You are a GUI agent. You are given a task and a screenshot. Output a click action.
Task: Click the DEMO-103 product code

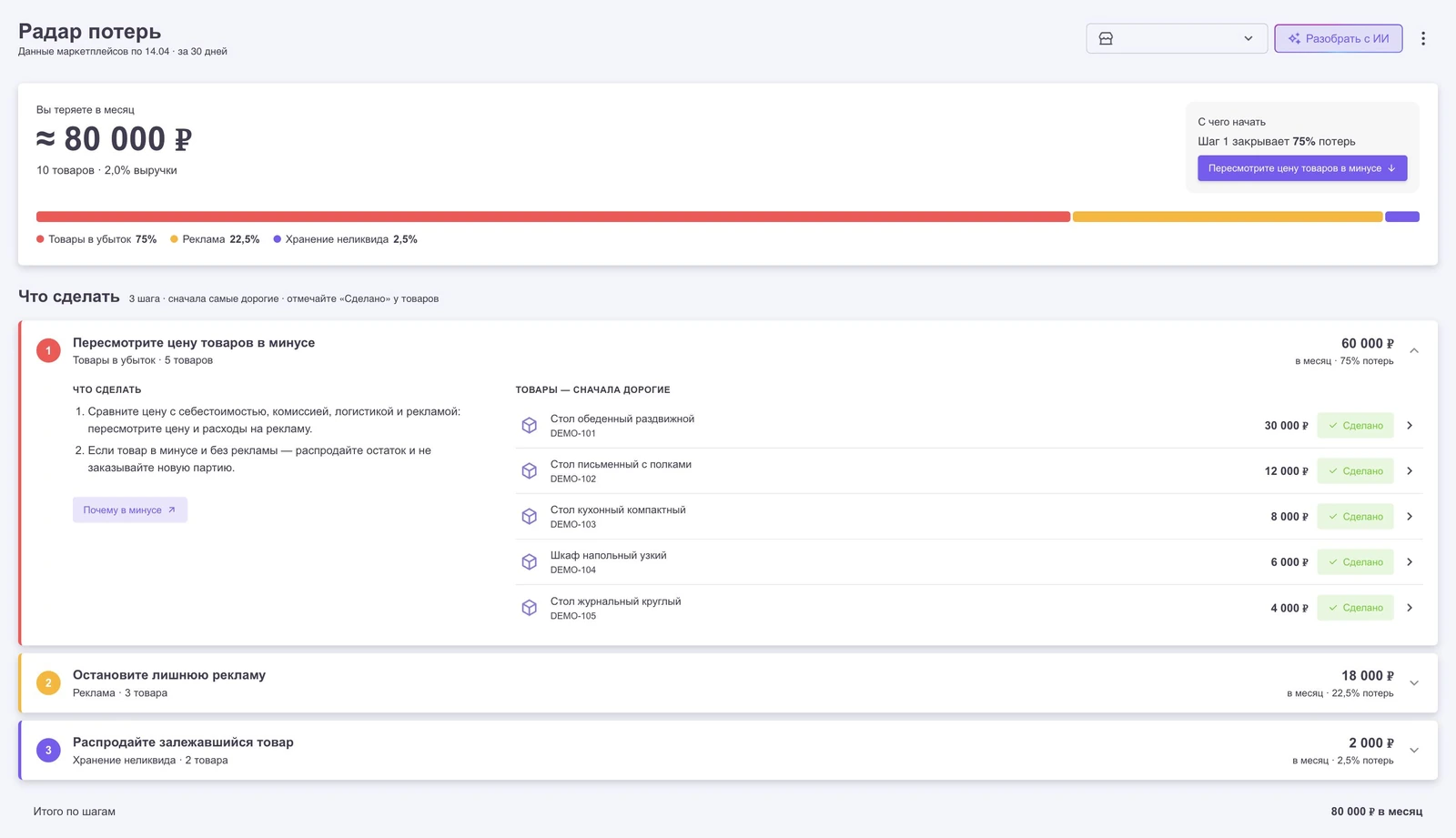click(573, 524)
